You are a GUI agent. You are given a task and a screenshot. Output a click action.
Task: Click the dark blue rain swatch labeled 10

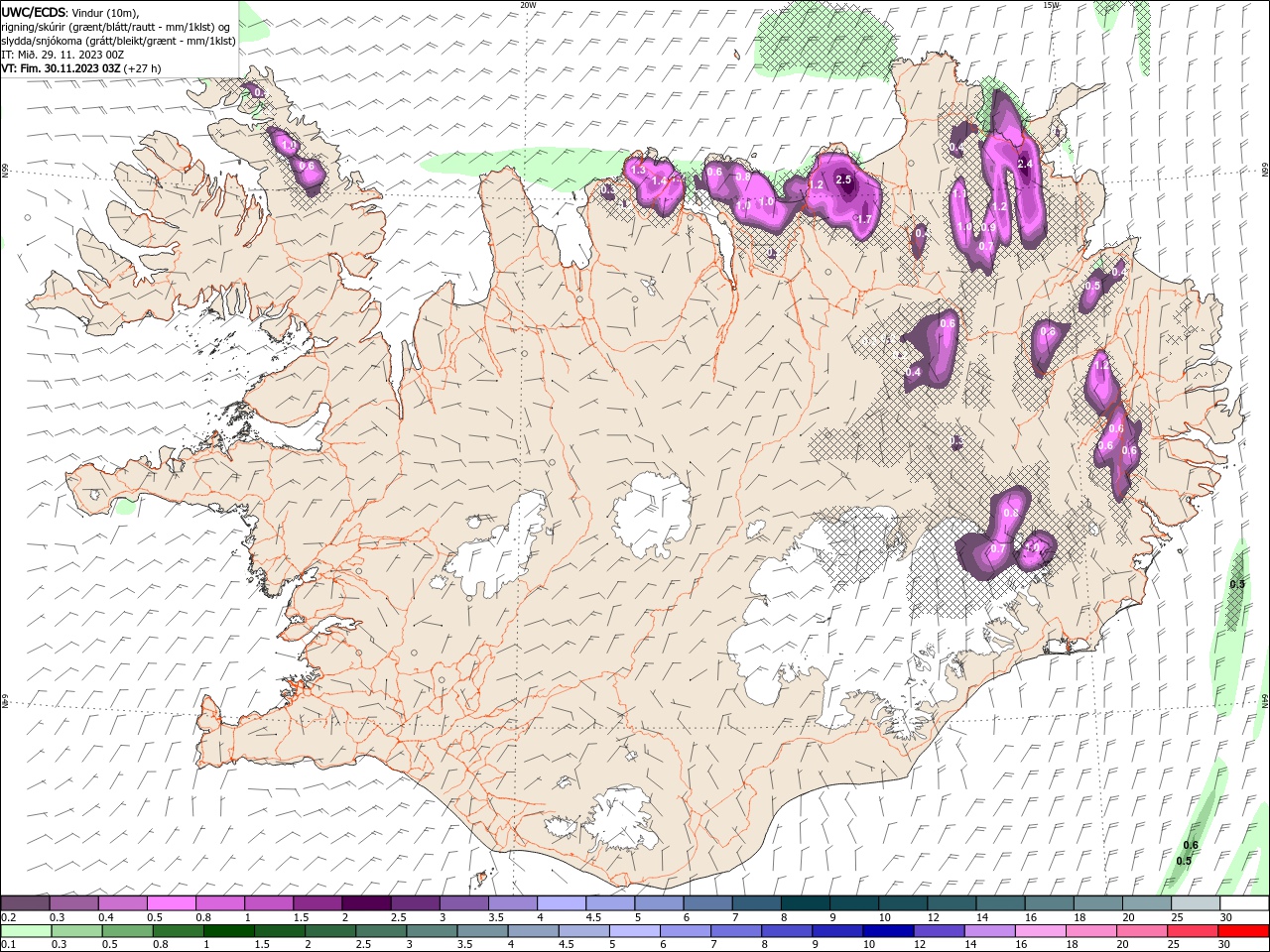point(887,931)
